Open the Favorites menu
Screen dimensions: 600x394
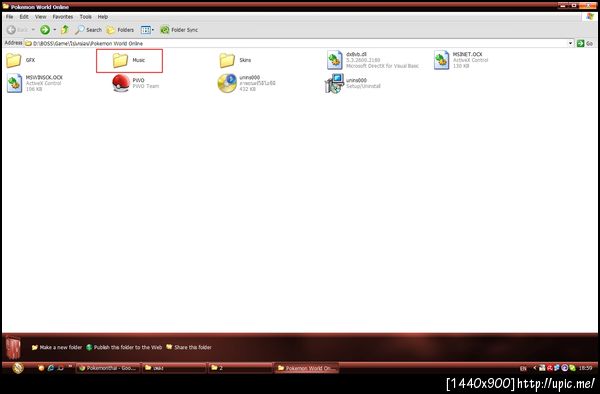coord(63,17)
